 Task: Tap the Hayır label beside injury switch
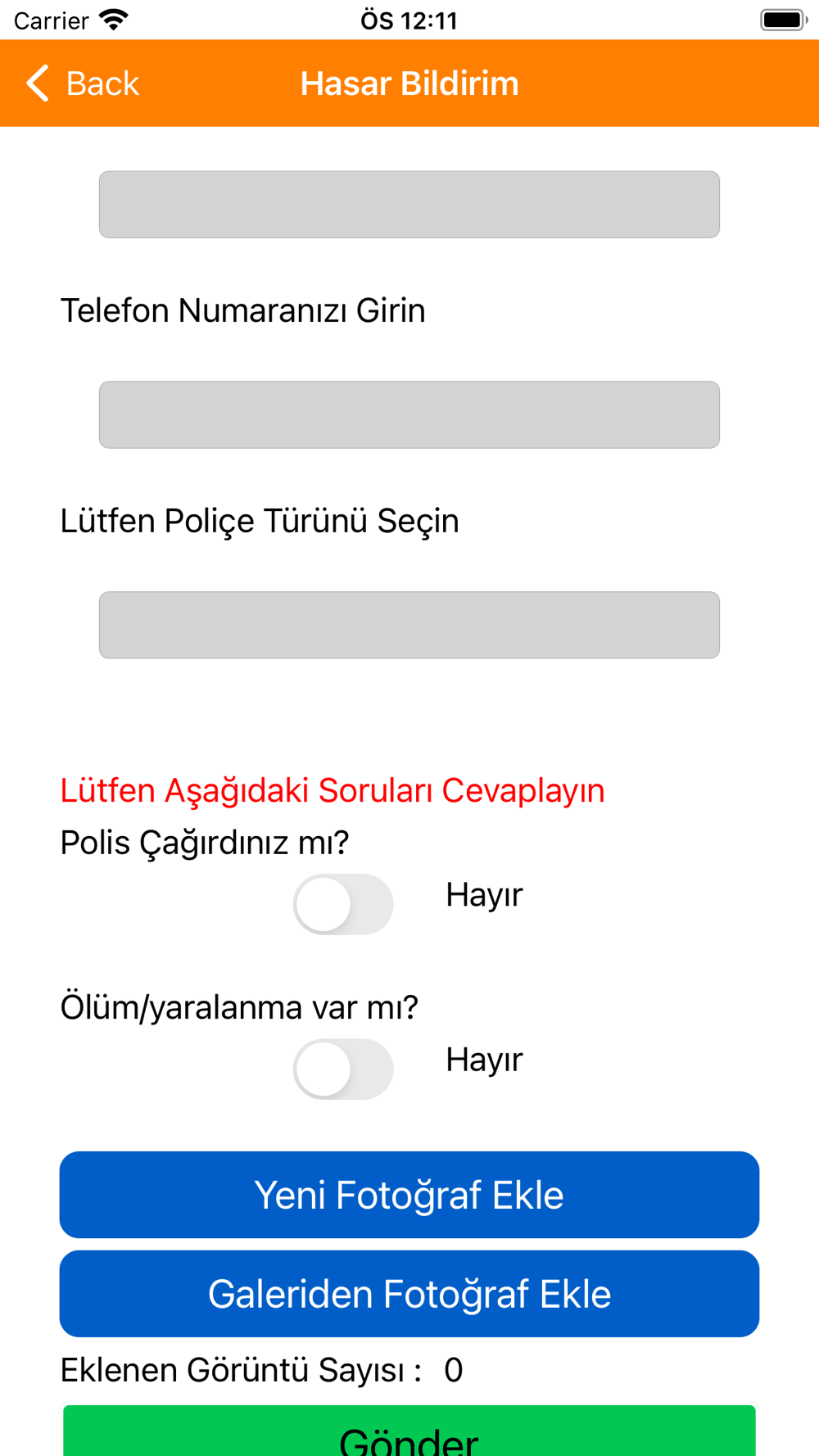484,1060
